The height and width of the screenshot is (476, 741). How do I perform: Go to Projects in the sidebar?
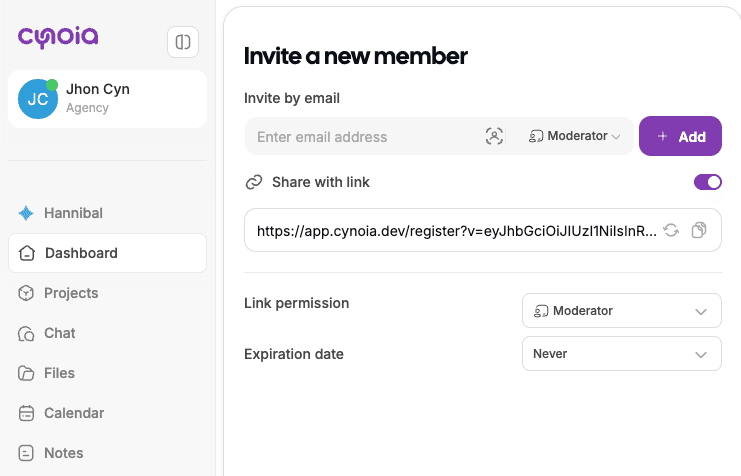[70, 293]
